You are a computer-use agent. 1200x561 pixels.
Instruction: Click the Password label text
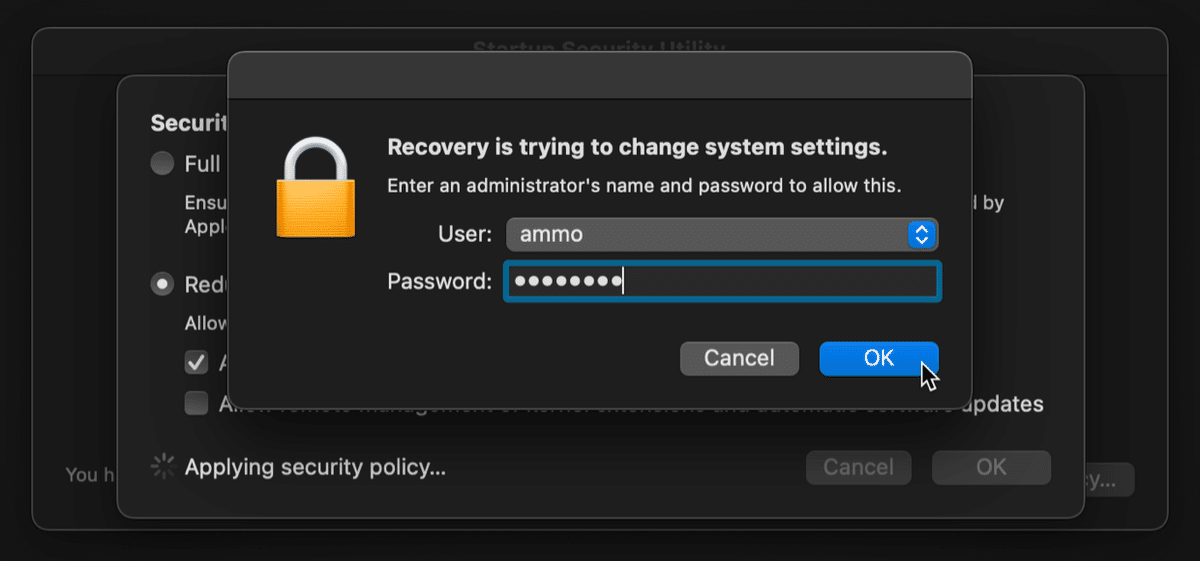tap(439, 282)
